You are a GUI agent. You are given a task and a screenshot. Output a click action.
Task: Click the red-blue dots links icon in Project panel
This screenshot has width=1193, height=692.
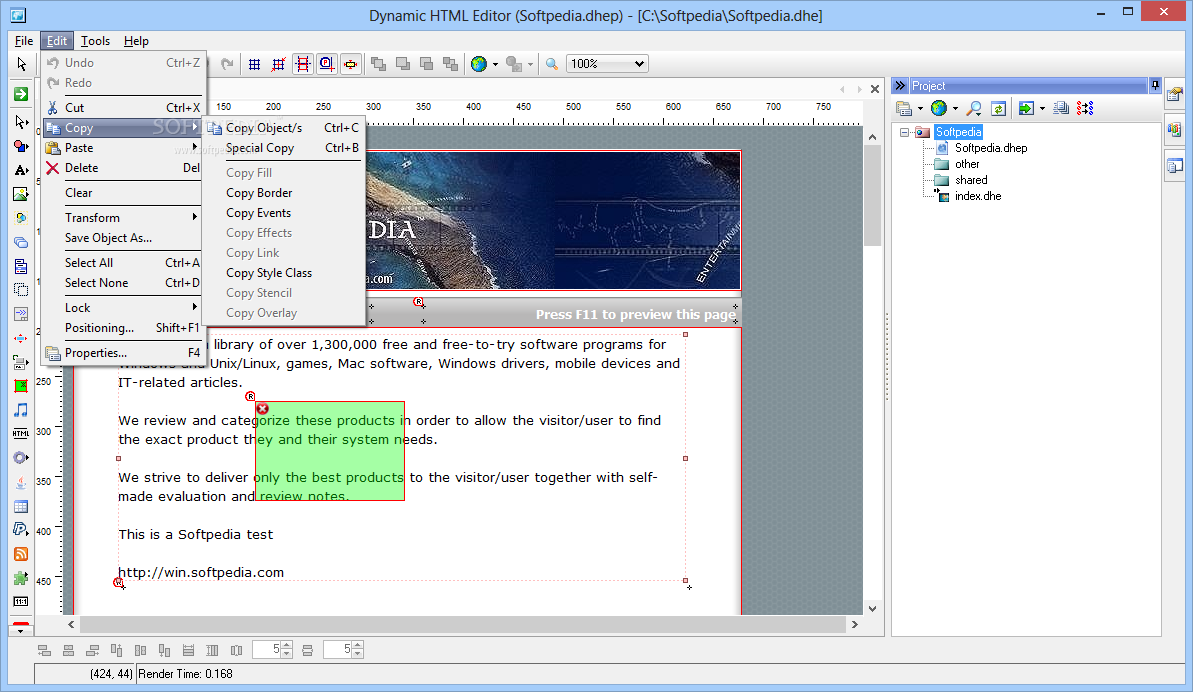(x=1085, y=109)
